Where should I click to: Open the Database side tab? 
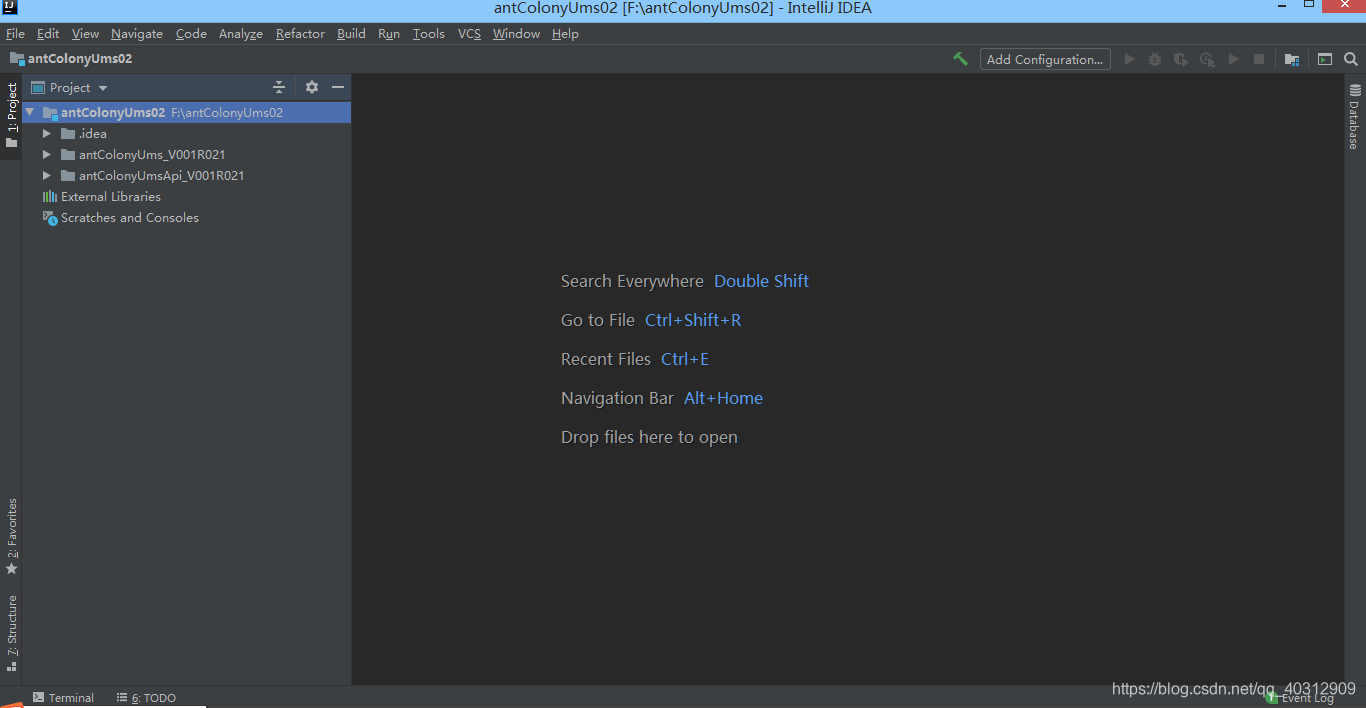(1355, 117)
